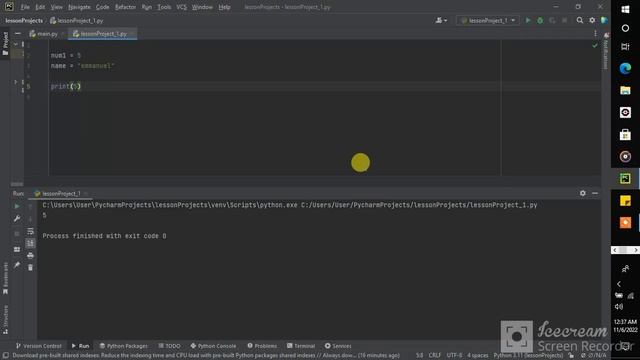Image resolution: width=640 pixels, height=360 pixels.
Task: Open Sticky Notes taskbar icon
Action: [x=625, y=200]
